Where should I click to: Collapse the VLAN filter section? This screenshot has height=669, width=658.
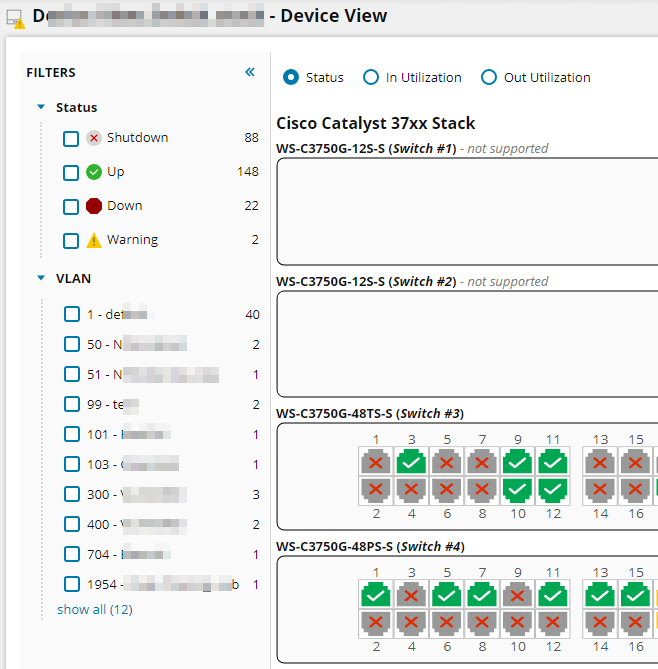pyautogui.click(x=41, y=279)
